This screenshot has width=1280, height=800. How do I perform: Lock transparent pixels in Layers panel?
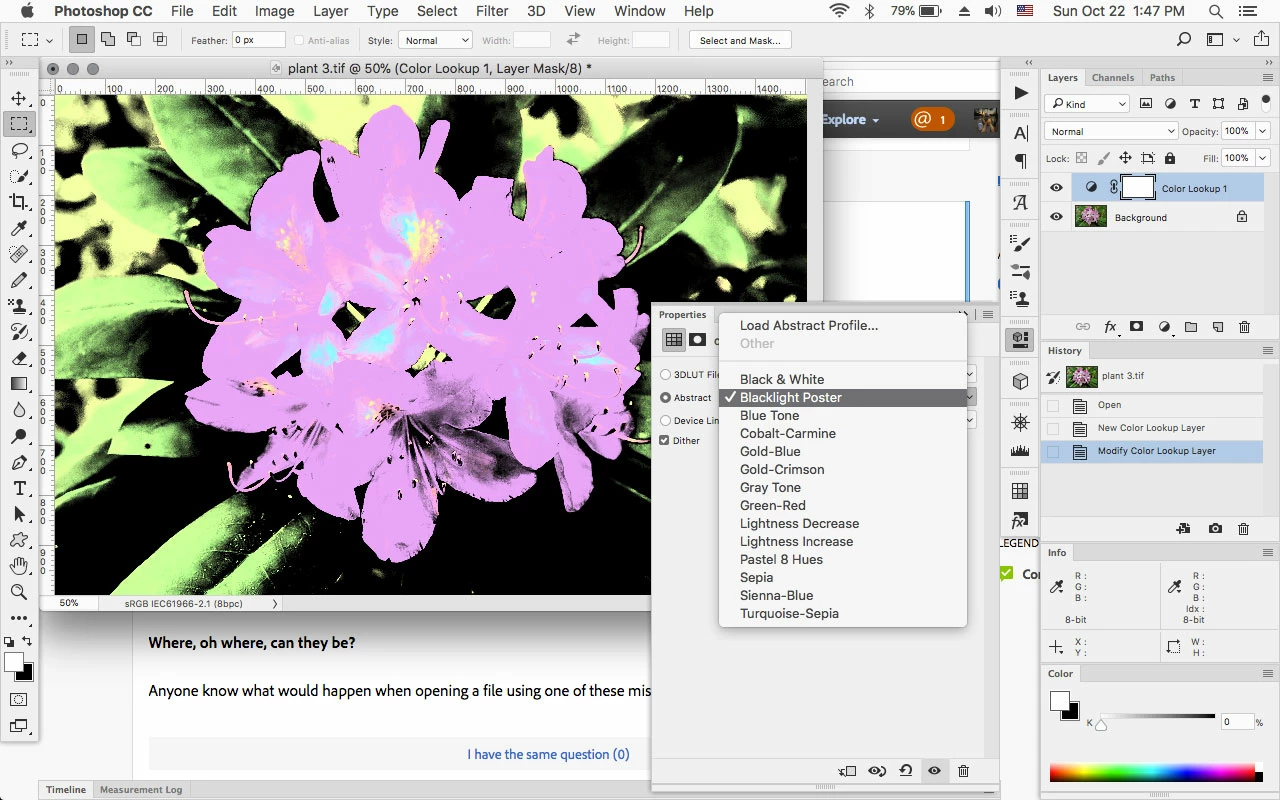click(x=1081, y=158)
